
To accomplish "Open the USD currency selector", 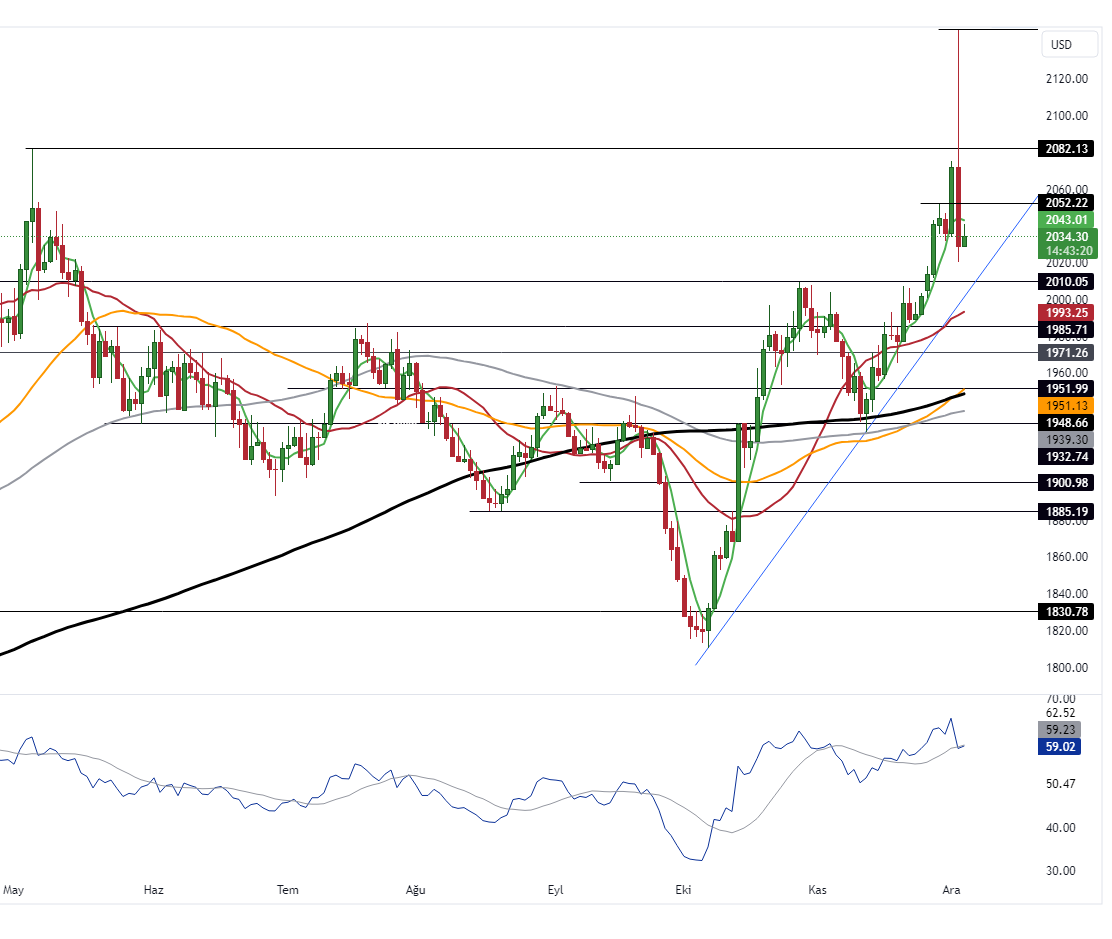I will pyautogui.click(x=1060, y=45).
